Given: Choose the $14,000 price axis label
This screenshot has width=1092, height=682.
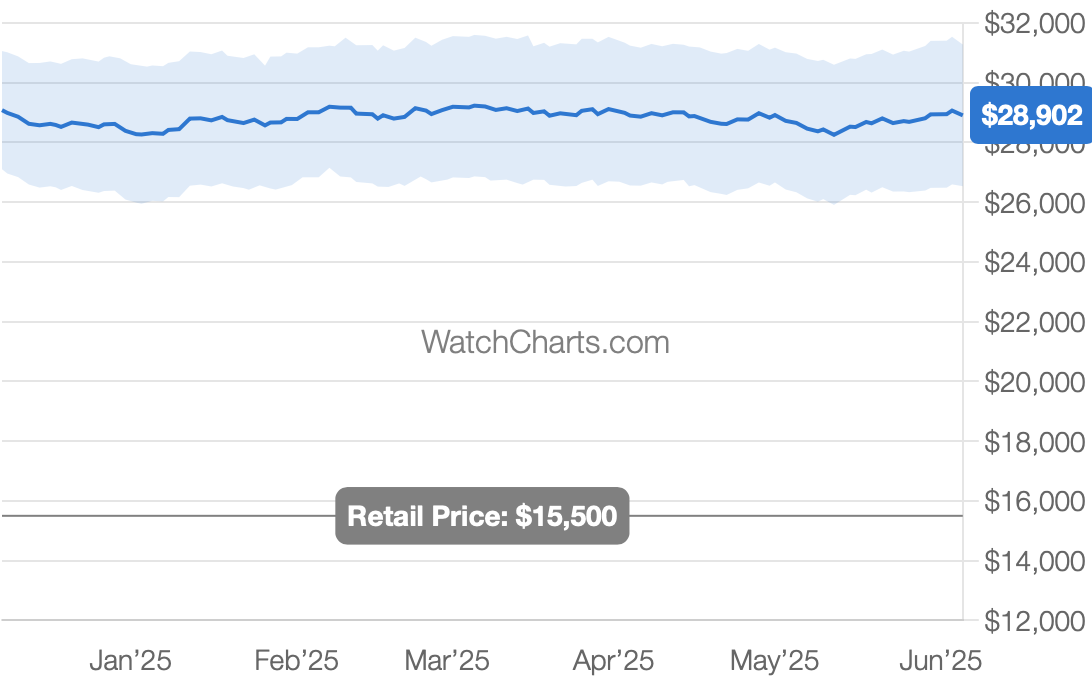Looking at the screenshot, I should [1034, 561].
